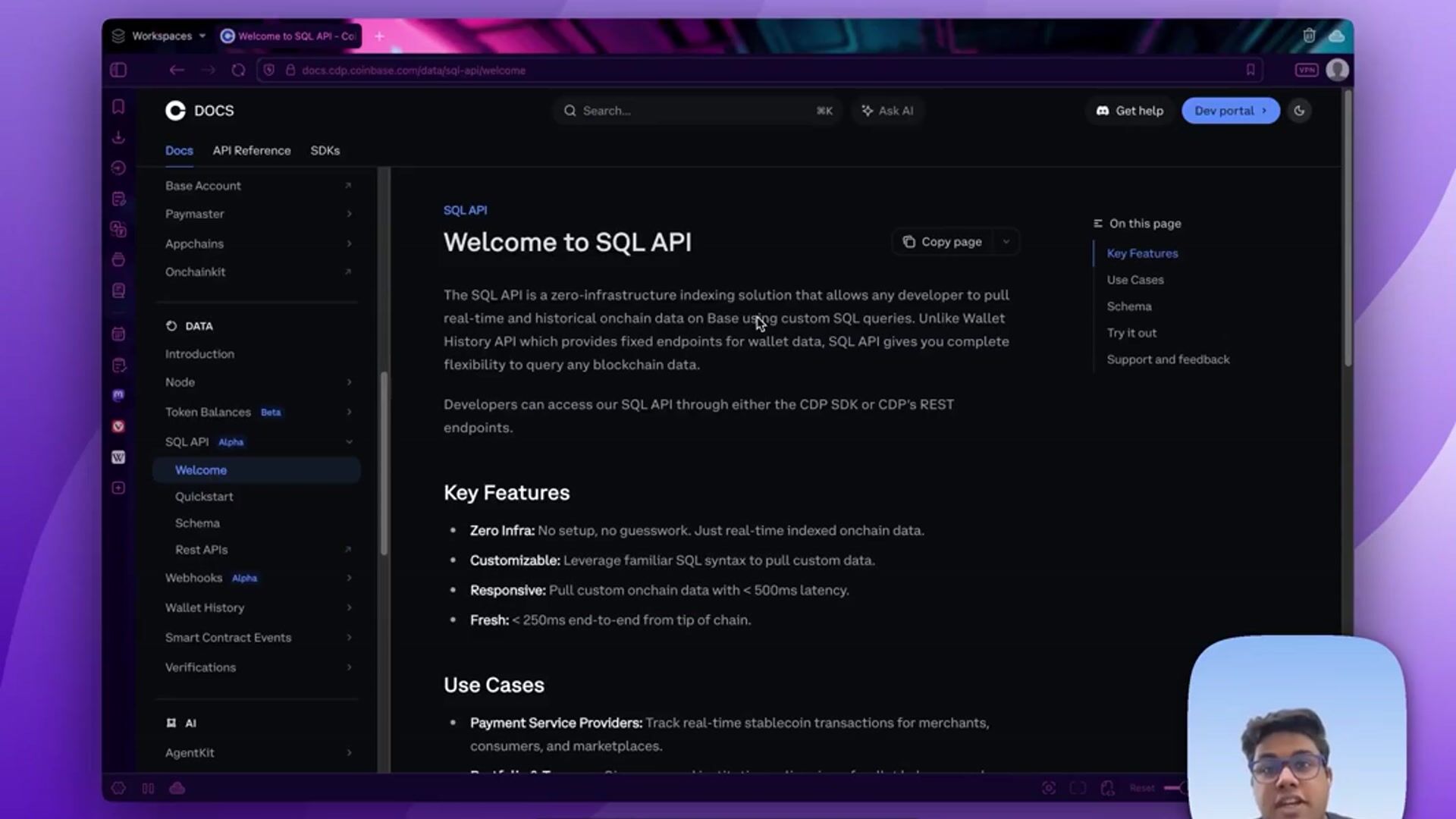Click the trash icon in tab bar

point(1309,36)
